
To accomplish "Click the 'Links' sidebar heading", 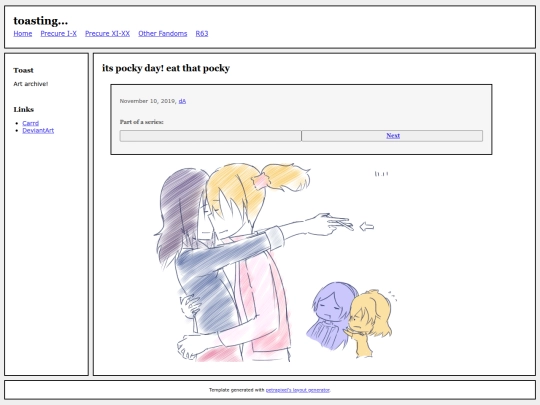I will (24, 110).
